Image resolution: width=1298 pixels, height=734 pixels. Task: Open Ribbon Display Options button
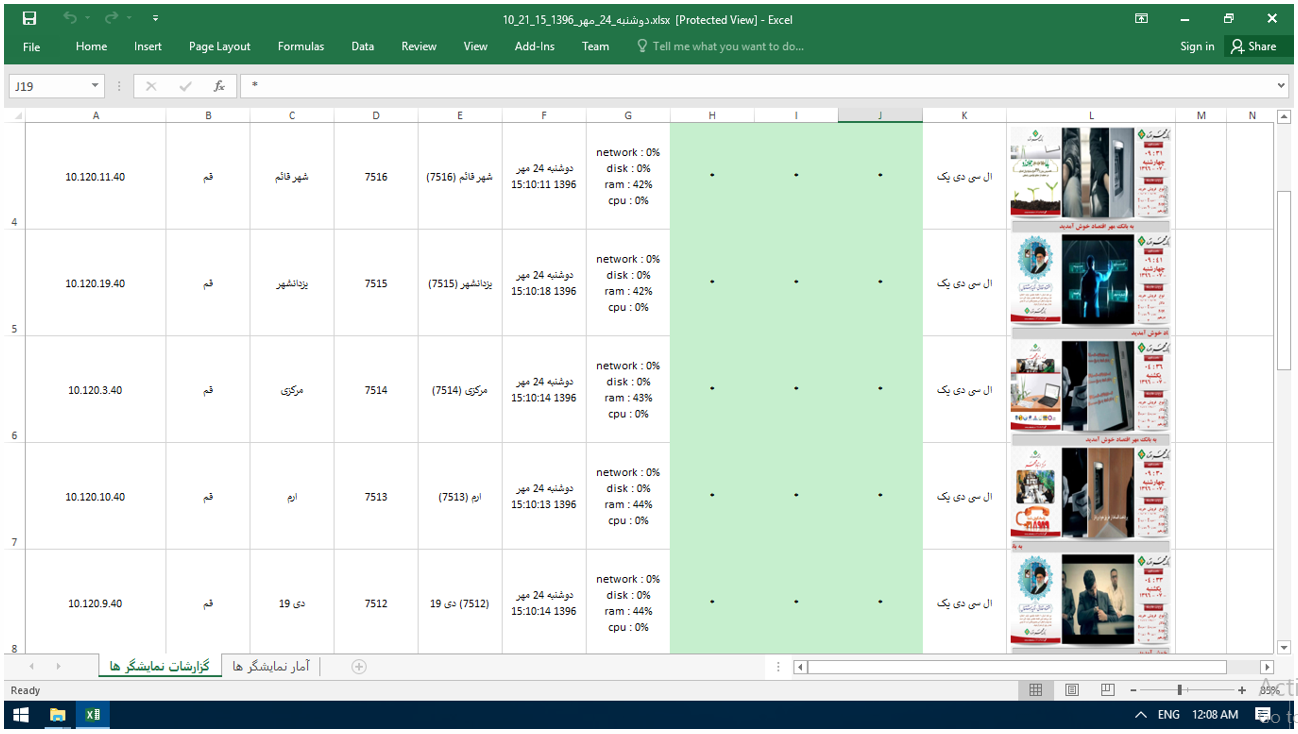(x=1141, y=18)
